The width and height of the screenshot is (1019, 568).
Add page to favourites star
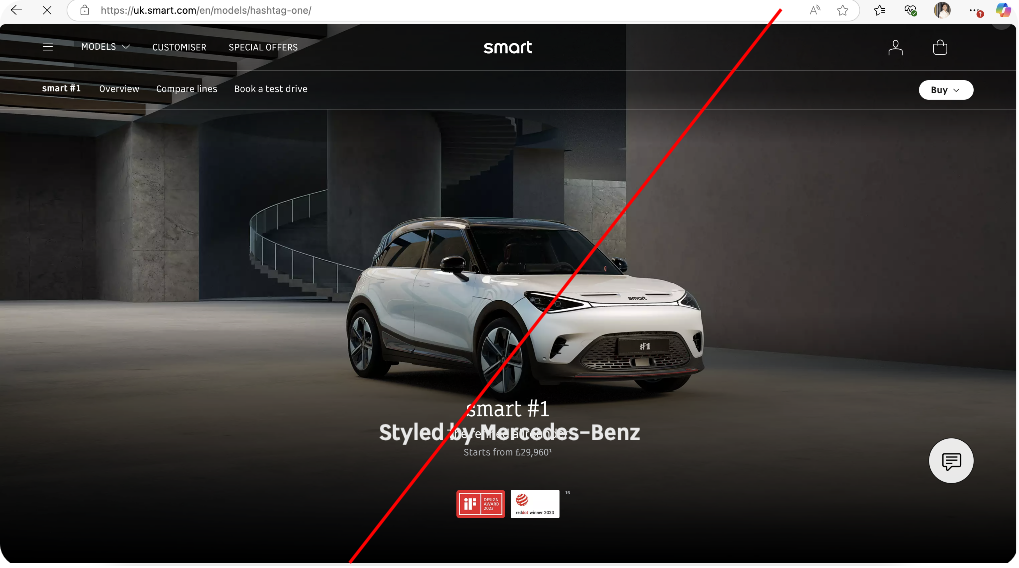click(x=842, y=10)
